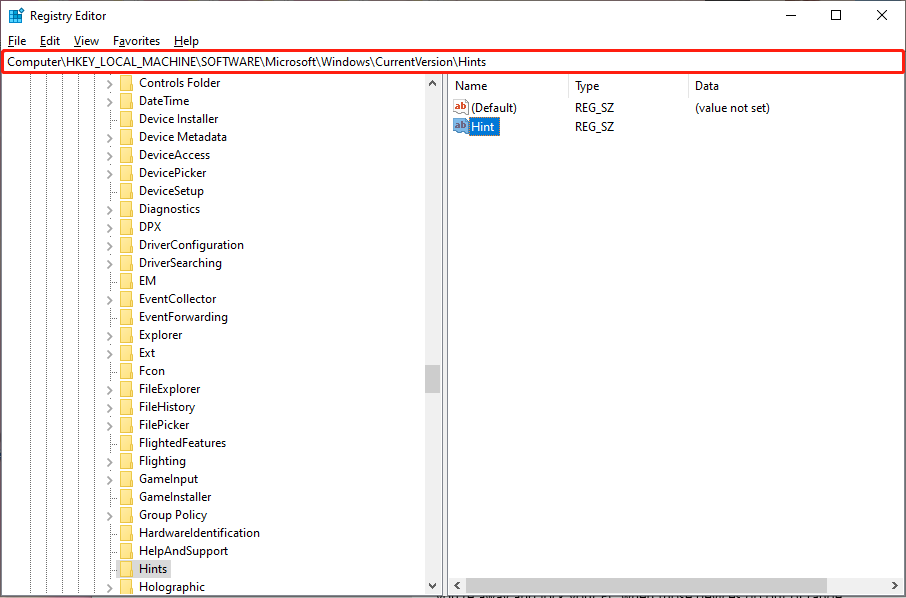Open the View menu
This screenshot has height=598, width=906.
(86, 41)
